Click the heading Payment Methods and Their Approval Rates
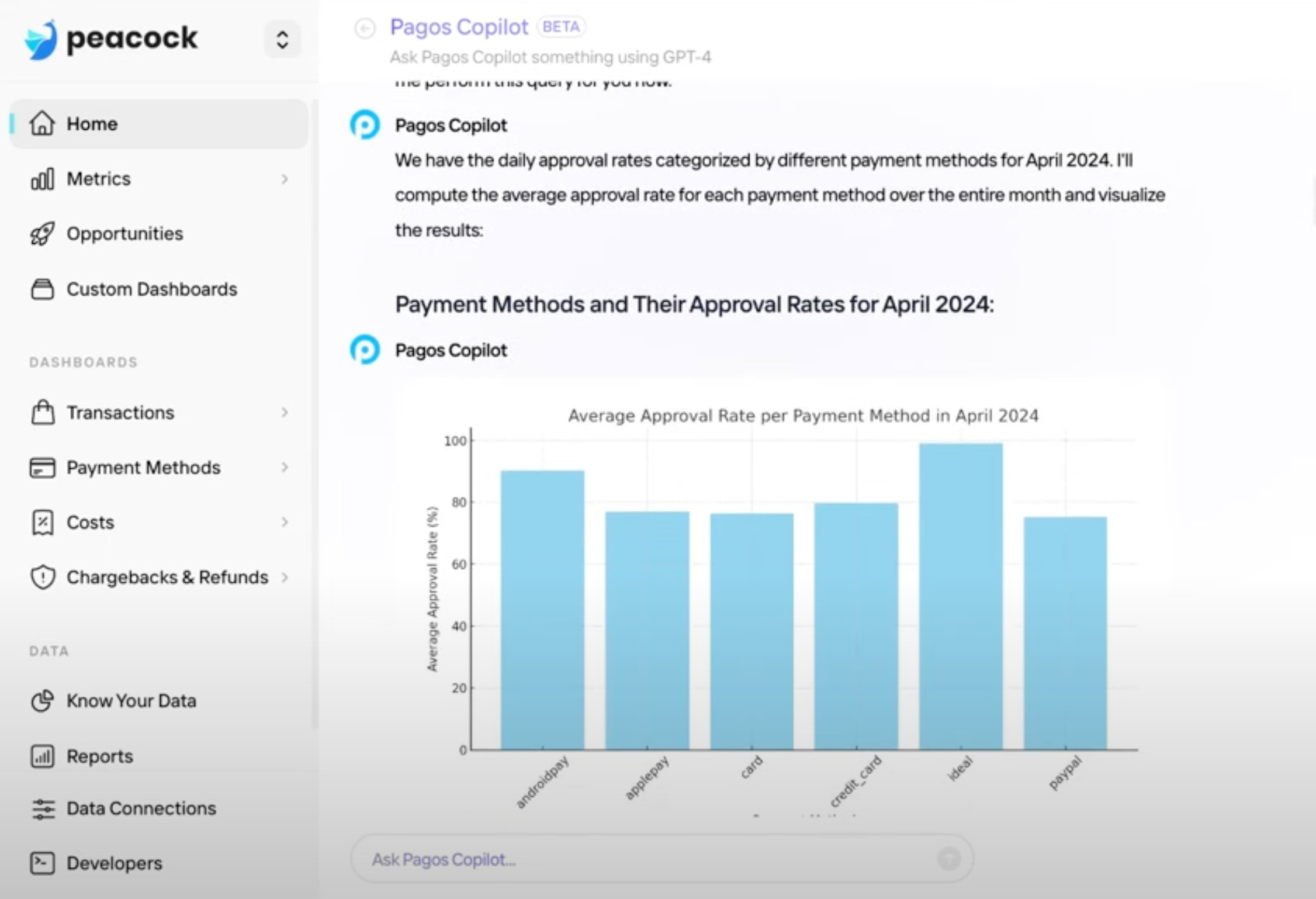Screen dimensions: 1316x899 [694, 305]
